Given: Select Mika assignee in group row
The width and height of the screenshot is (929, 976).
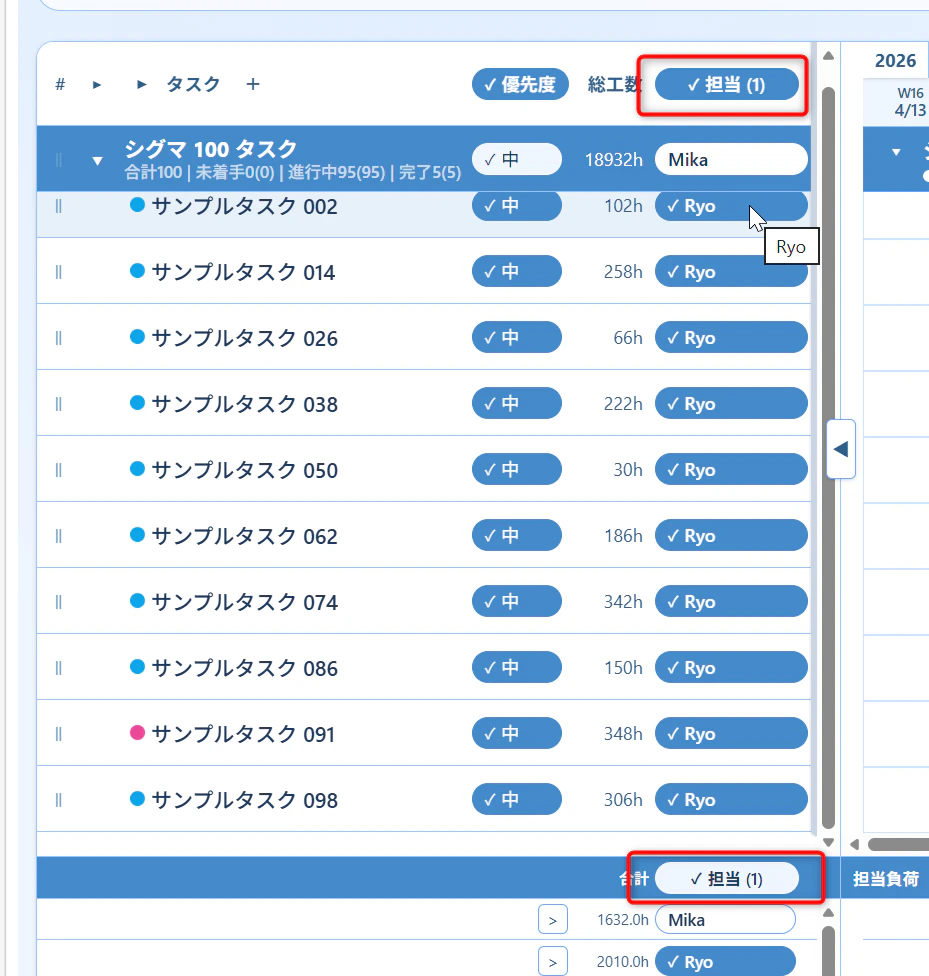Looking at the screenshot, I should click(731, 160).
